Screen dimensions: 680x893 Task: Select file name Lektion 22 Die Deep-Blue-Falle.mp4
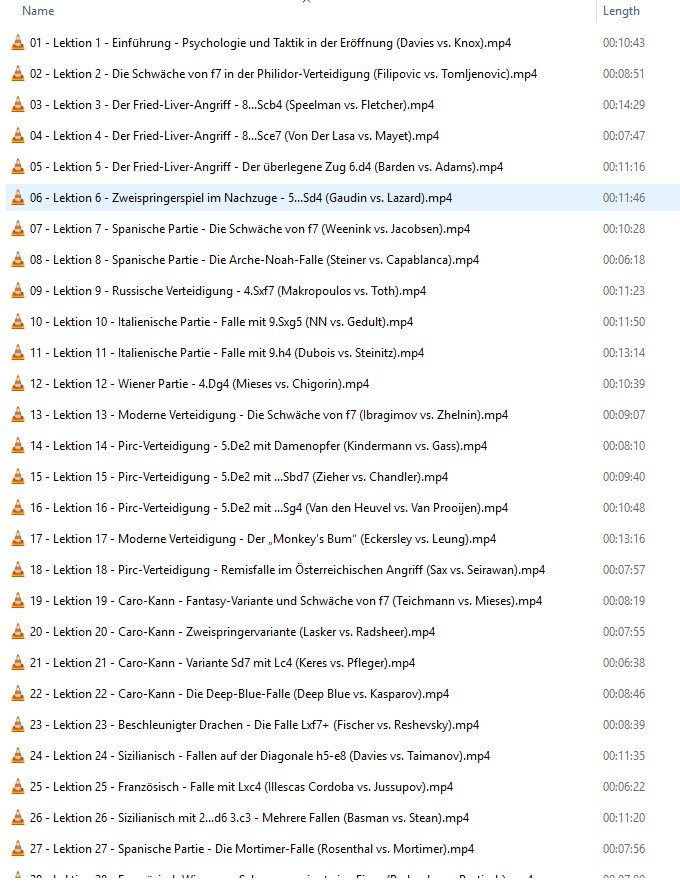[x=239, y=694]
